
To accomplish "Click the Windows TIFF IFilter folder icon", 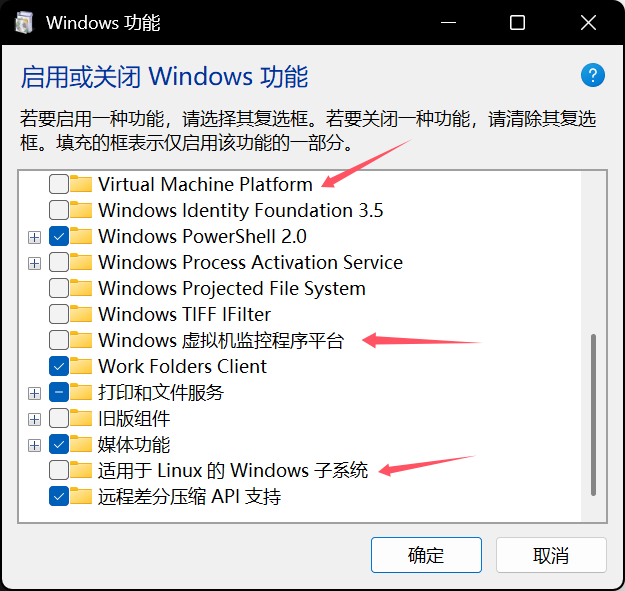I will coord(81,314).
